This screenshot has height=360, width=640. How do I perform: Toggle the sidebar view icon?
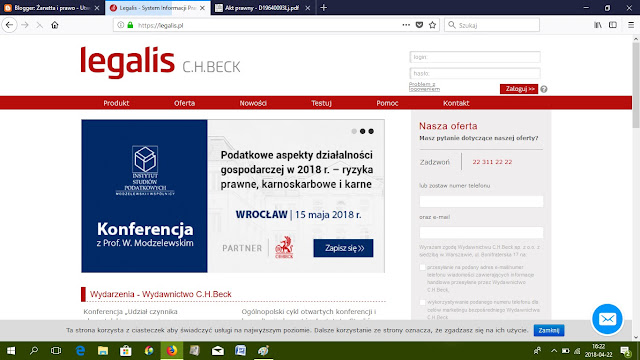613,25
